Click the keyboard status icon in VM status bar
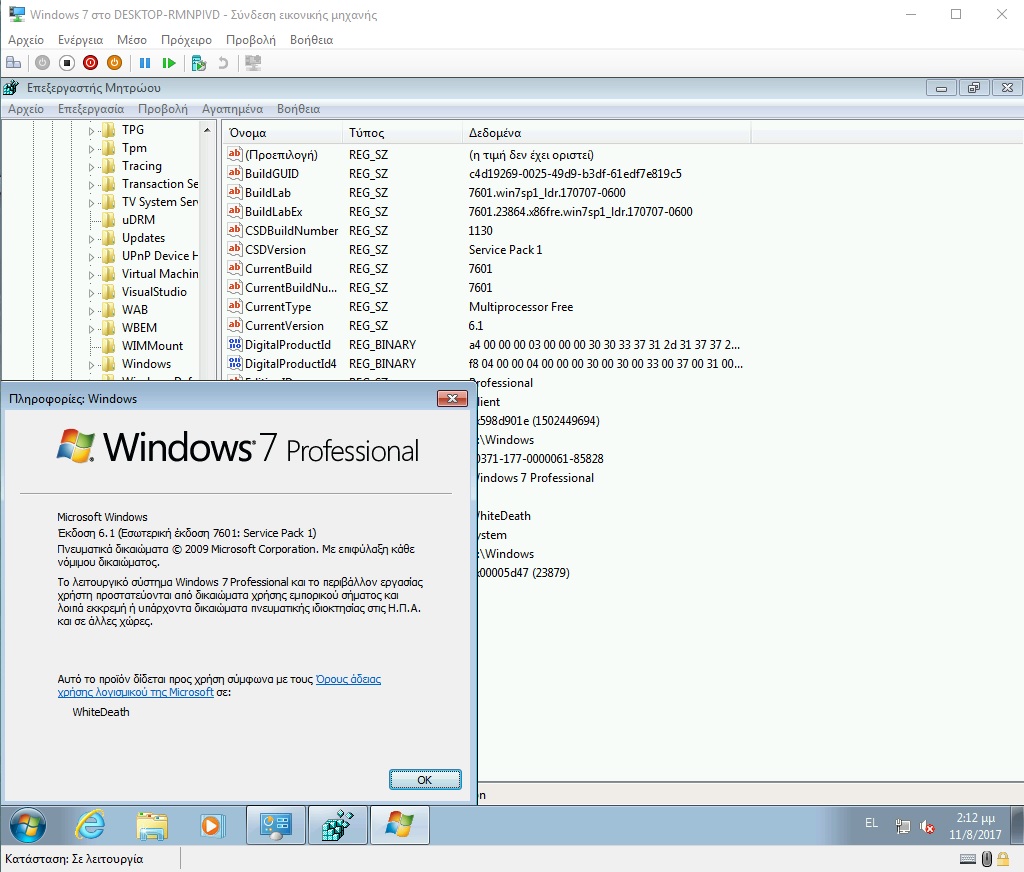This screenshot has width=1024, height=872. [x=968, y=859]
